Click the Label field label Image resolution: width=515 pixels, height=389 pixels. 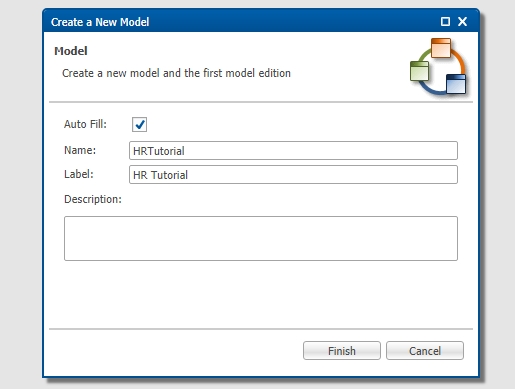79,174
